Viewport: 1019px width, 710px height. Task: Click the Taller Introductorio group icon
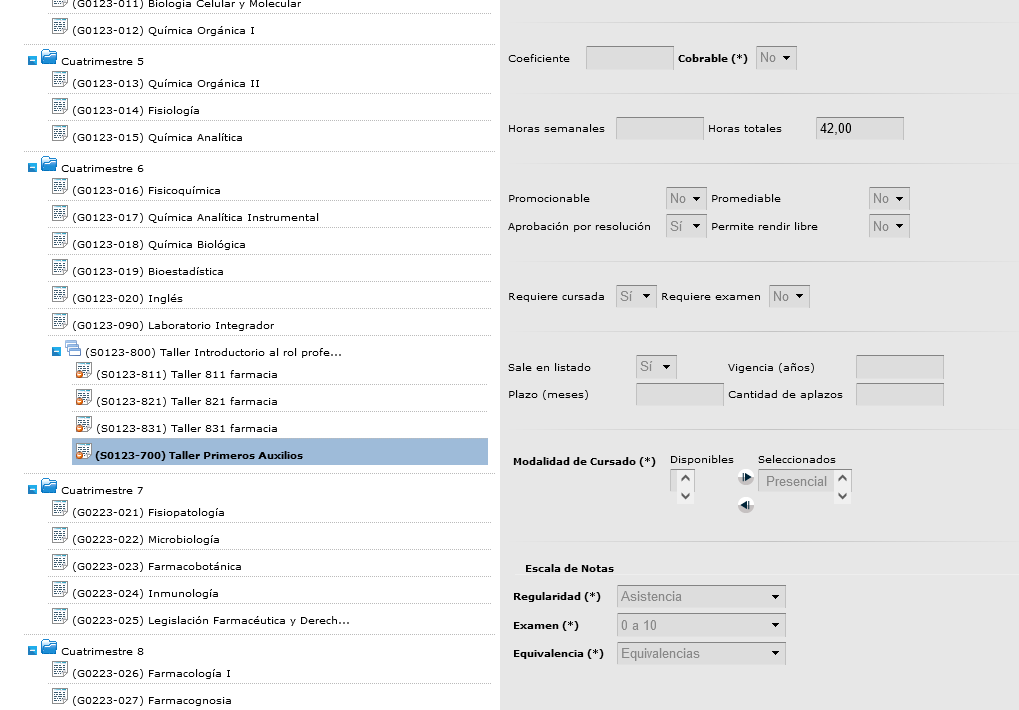point(73,348)
